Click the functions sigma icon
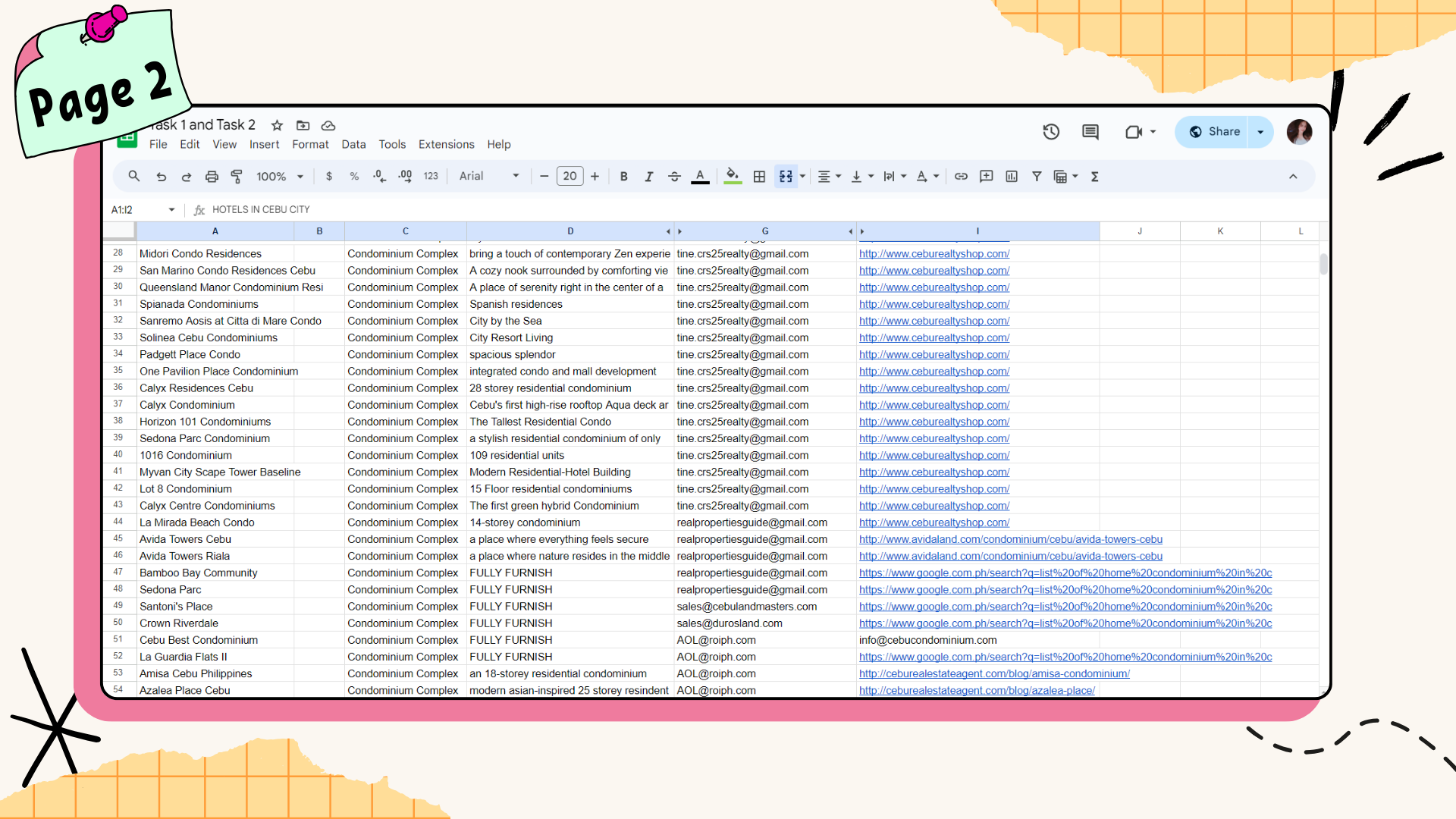1456x819 pixels. tap(1095, 177)
